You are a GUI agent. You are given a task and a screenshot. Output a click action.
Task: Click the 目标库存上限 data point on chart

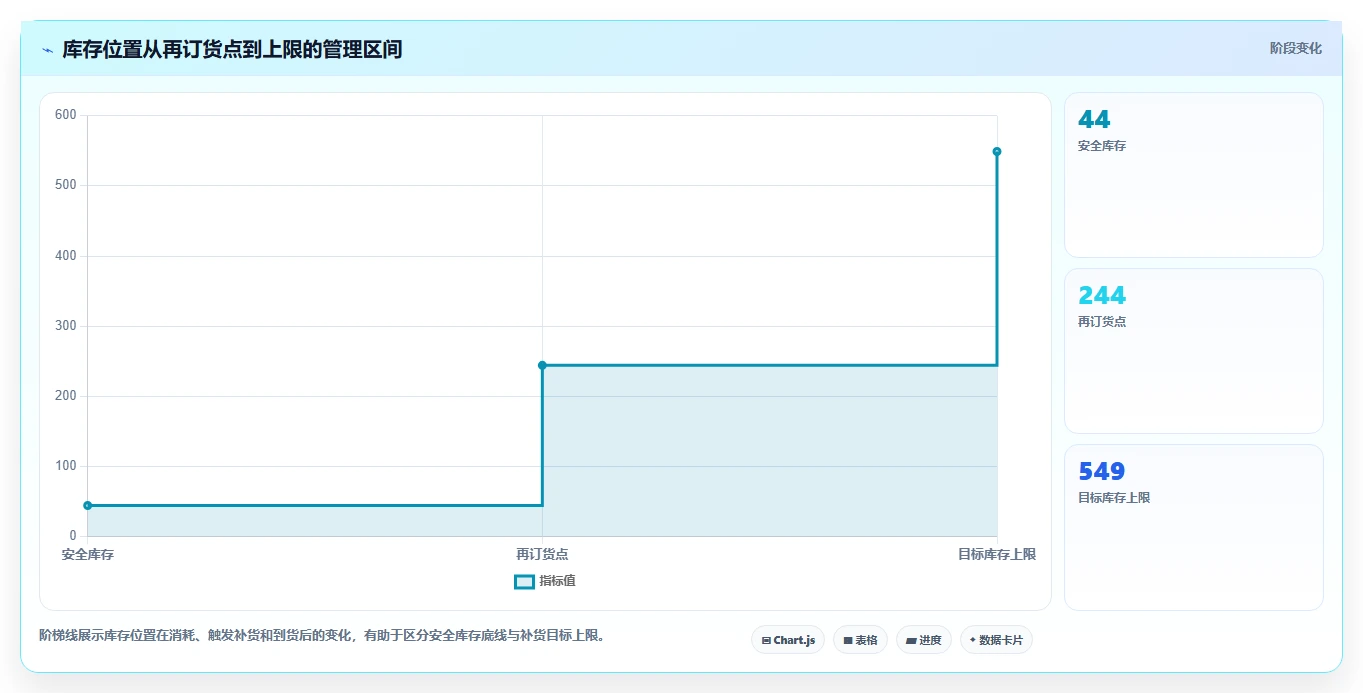[997, 151]
